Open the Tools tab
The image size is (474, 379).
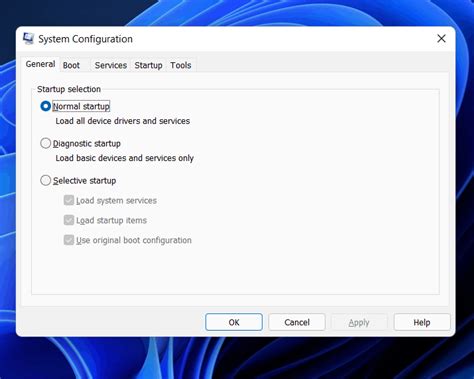pyautogui.click(x=181, y=65)
